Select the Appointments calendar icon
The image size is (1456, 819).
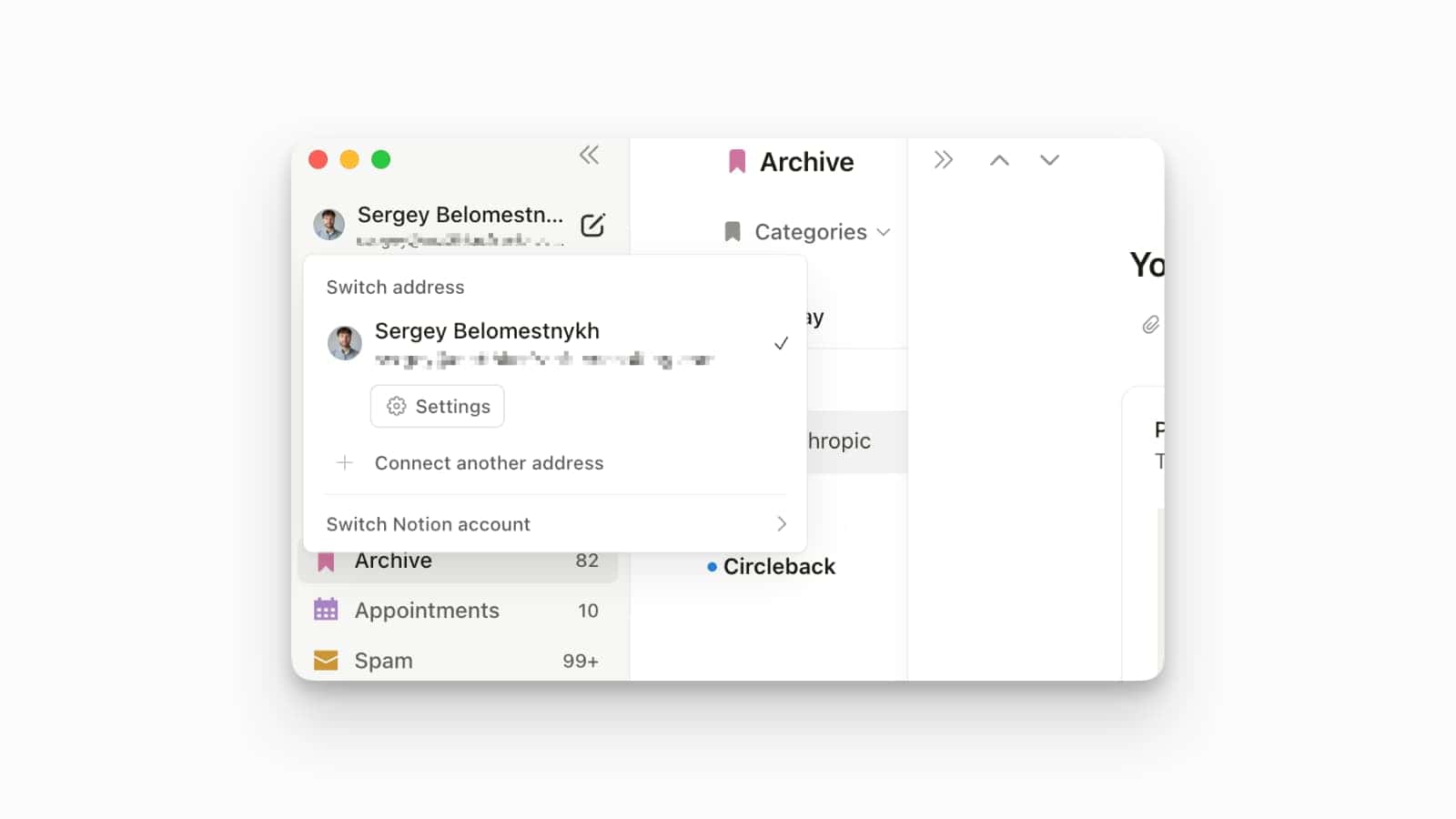click(x=326, y=609)
